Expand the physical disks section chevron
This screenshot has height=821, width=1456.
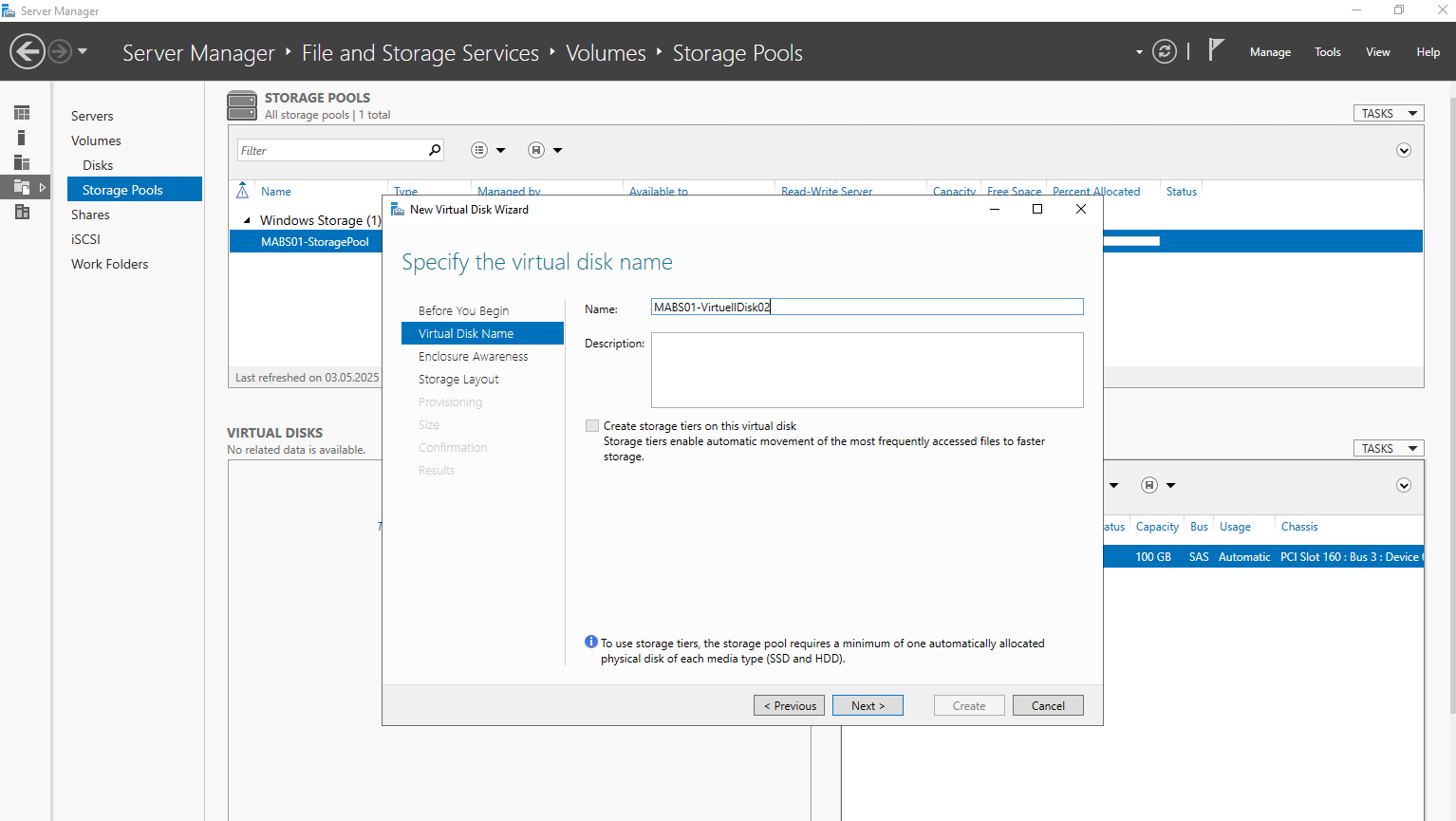1404,485
